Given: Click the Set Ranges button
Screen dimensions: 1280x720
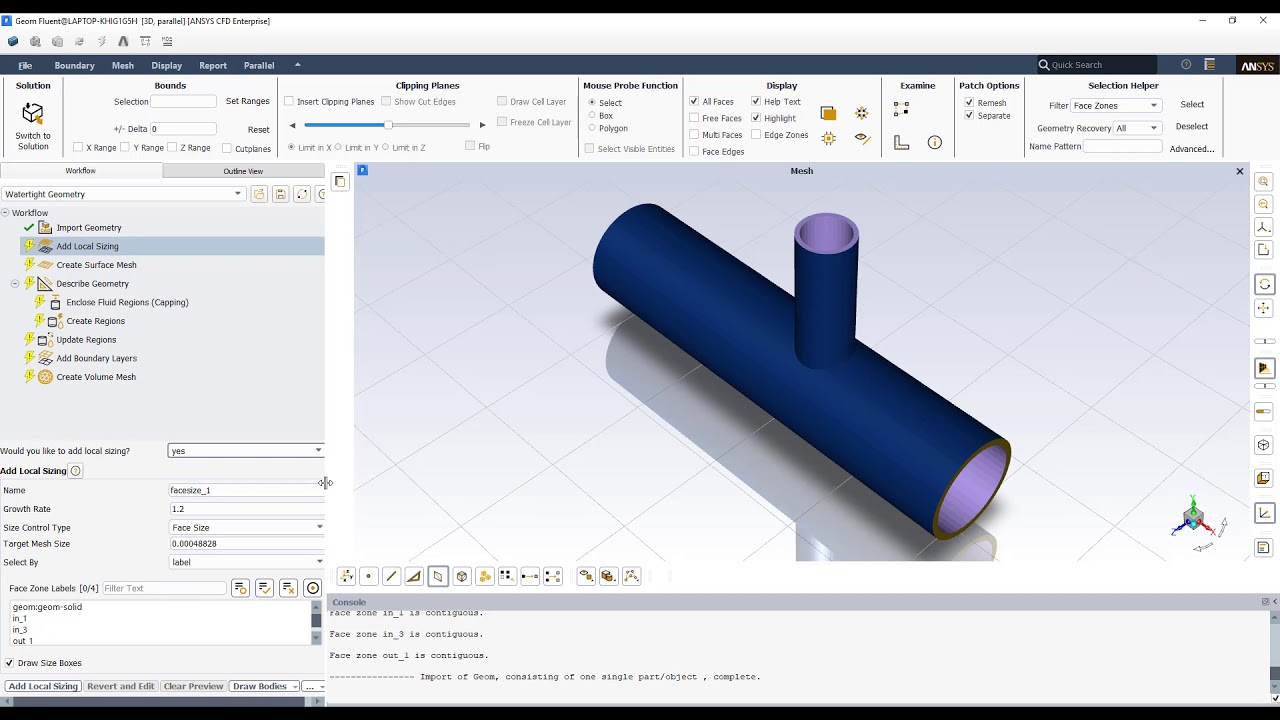Looking at the screenshot, I should tap(247, 101).
